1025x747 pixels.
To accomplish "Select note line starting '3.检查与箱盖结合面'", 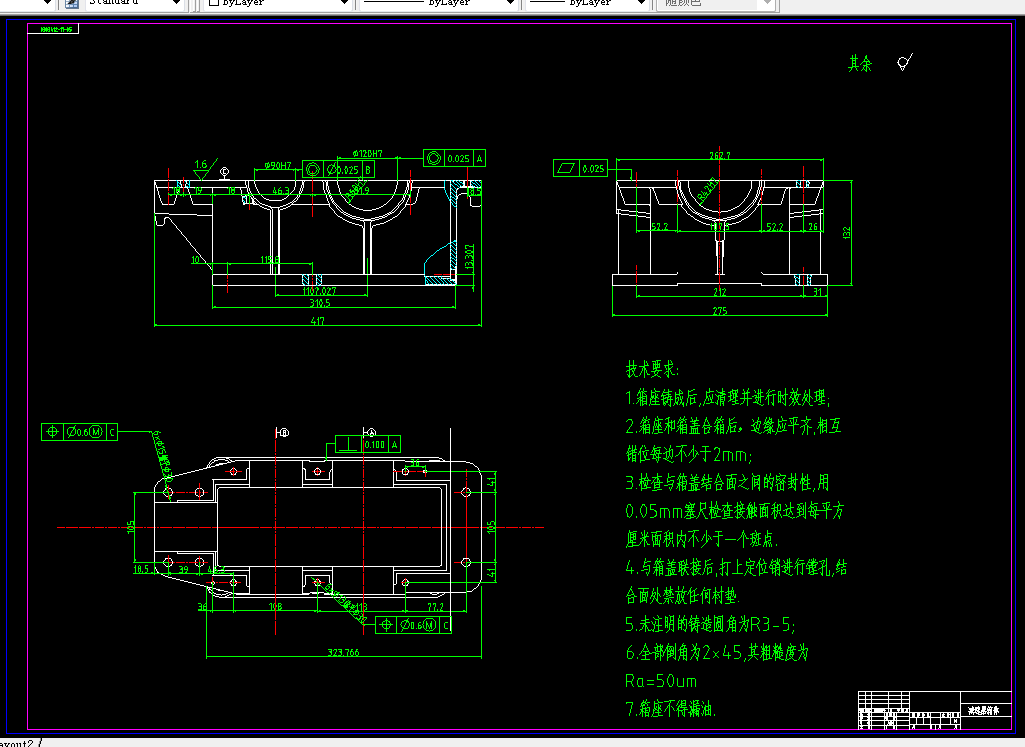I will (727, 482).
